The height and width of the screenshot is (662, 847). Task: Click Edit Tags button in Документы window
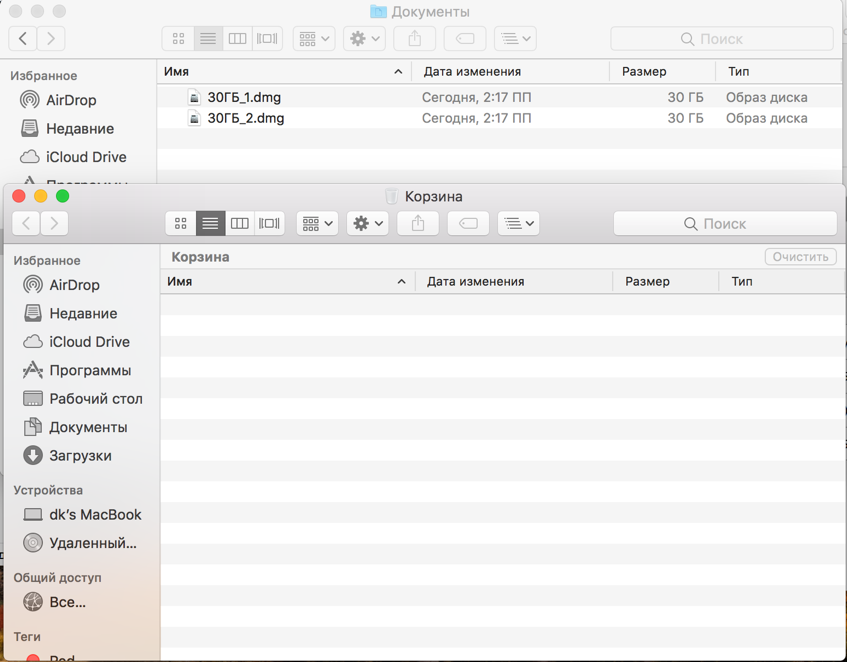465,39
